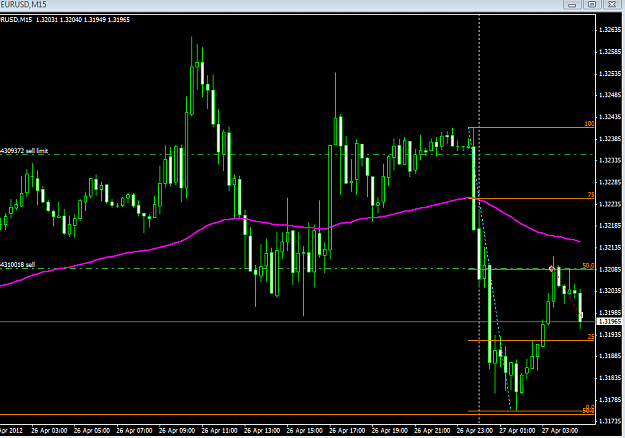Click price scale value 1.32085
625x438 pixels.
tap(610, 269)
